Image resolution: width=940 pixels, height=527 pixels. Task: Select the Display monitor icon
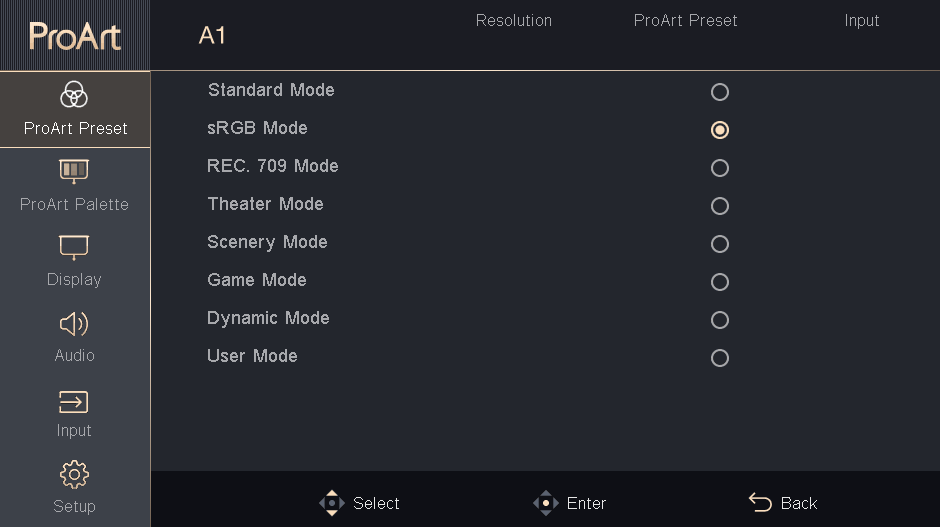(75, 247)
